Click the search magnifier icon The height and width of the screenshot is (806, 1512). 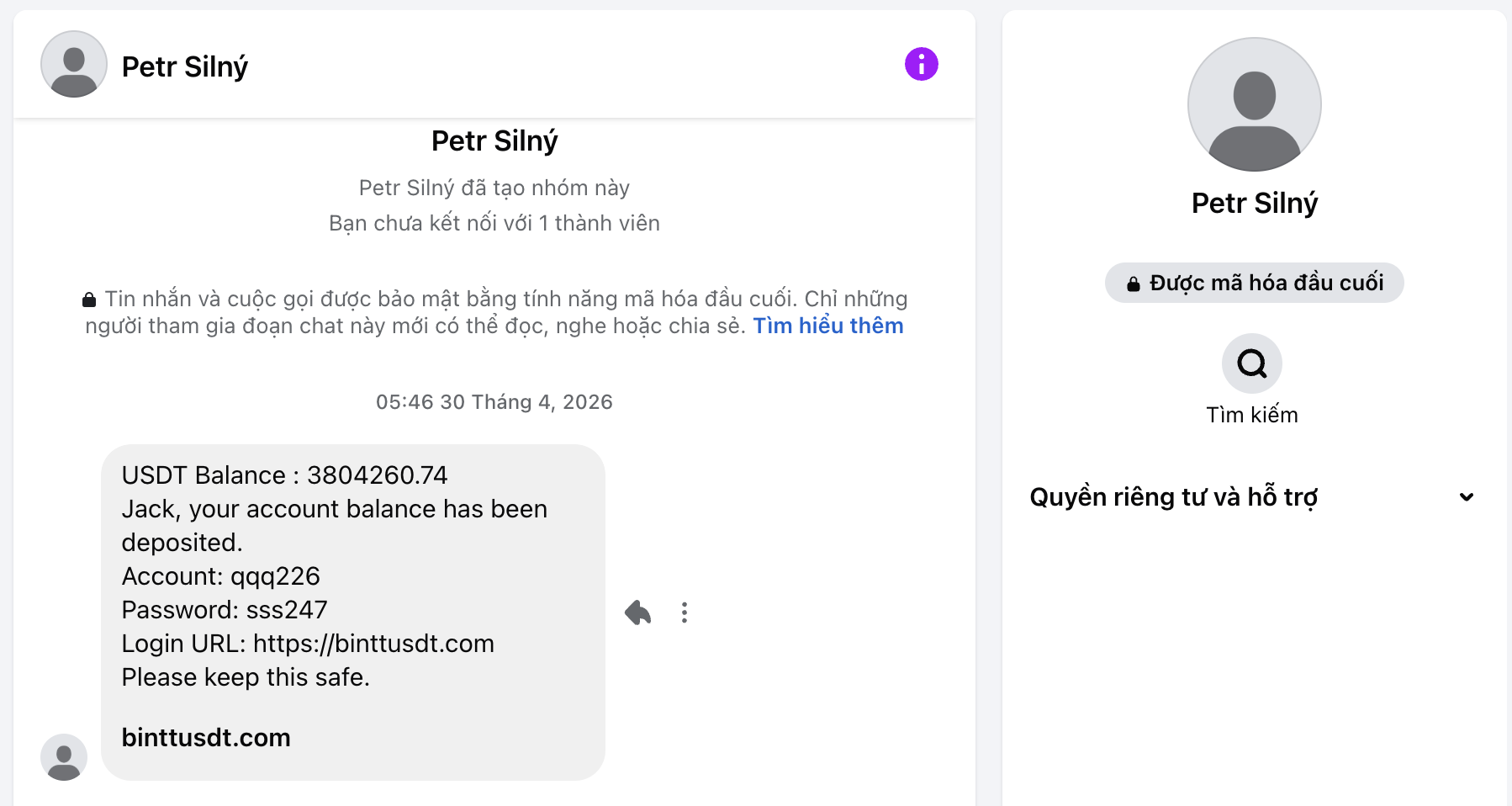coord(1251,363)
